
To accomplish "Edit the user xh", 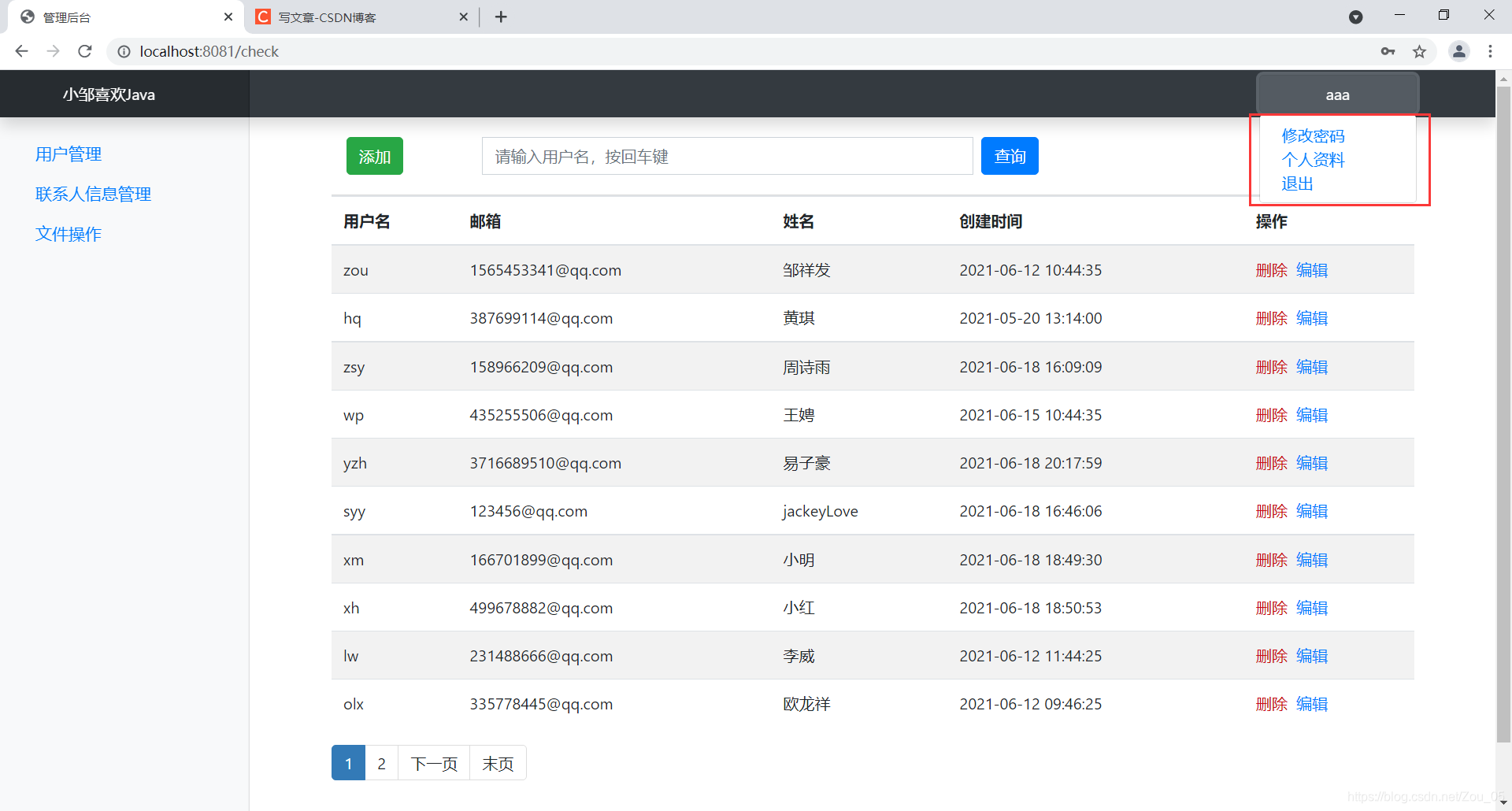I will coord(1312,608).
